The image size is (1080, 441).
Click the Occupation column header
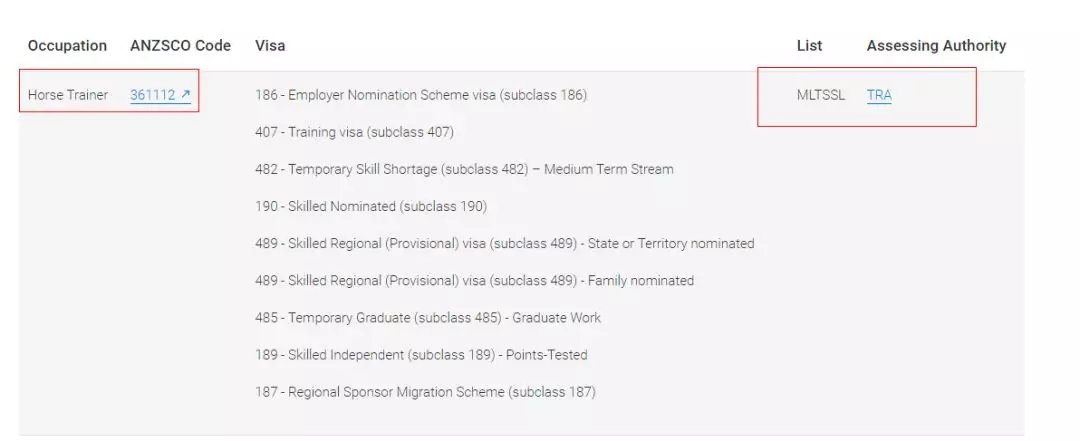pos(67,46)
